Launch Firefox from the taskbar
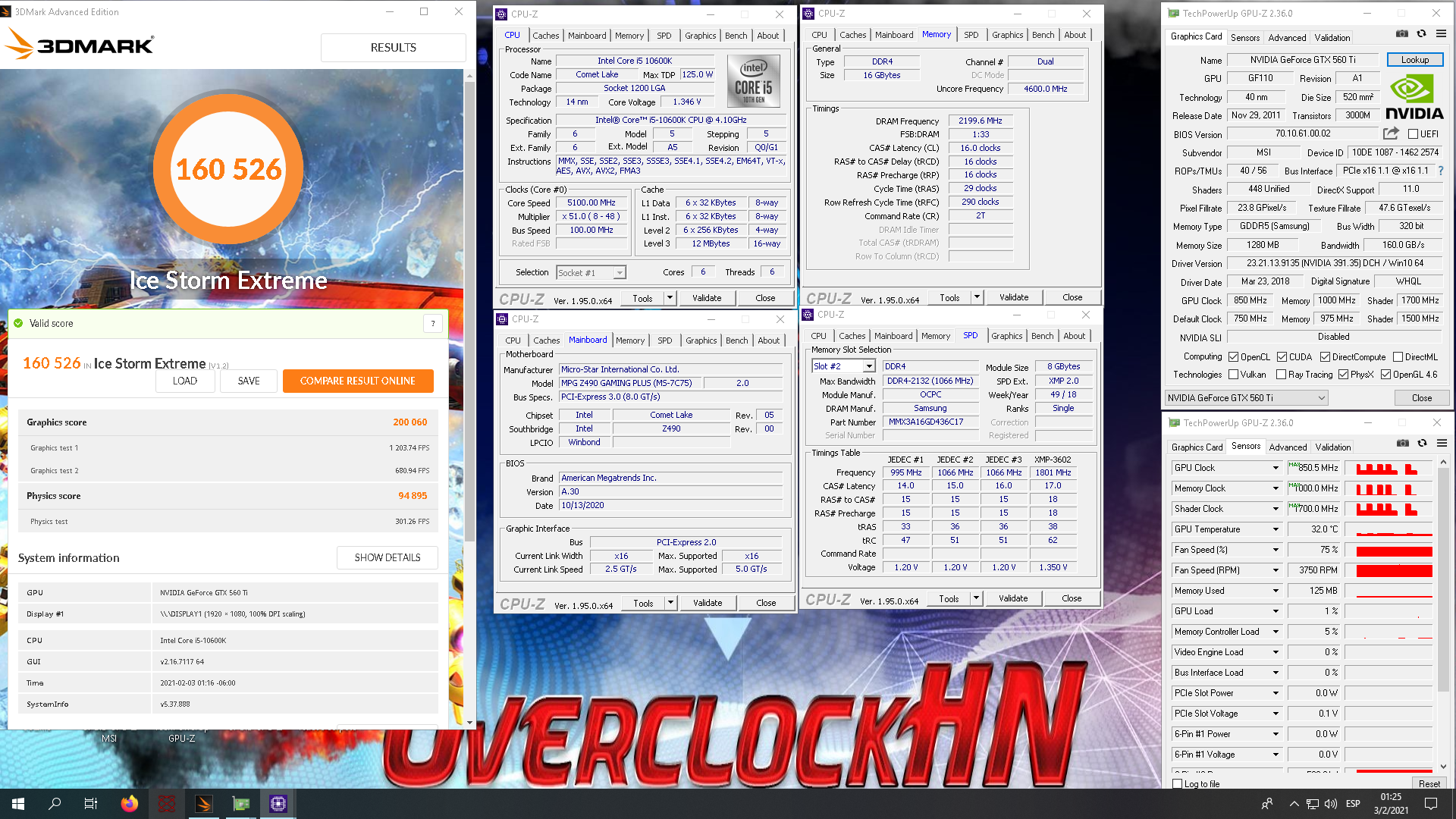This screenshot has height=819, width=1456. (x=130, y=804)
